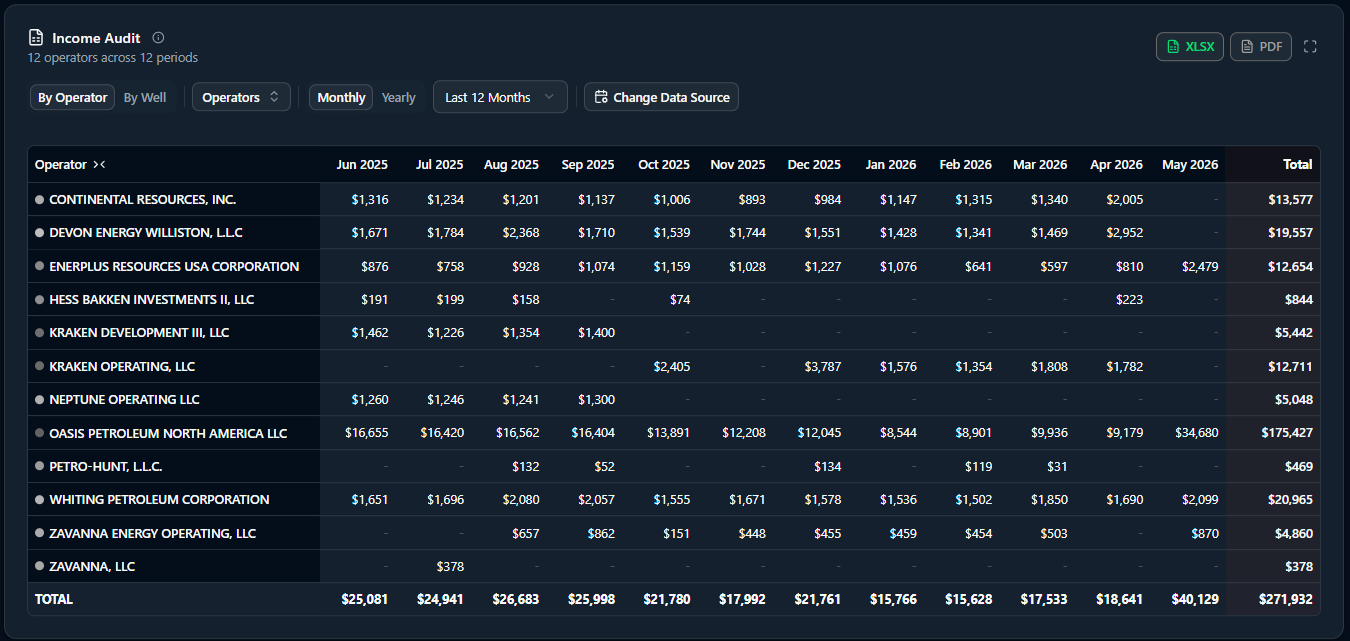Click Continental Nov 2025 value $893

[751, 199]
